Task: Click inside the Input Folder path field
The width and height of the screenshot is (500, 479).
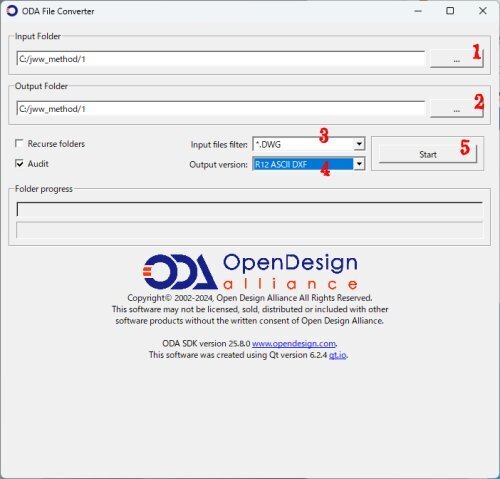Action: pos(221,59)
